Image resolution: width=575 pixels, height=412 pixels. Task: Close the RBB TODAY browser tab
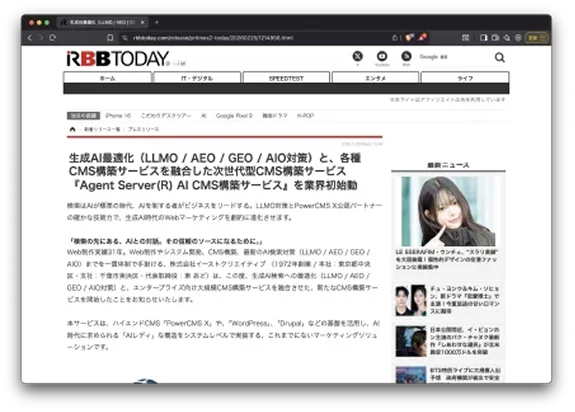click(x=143, y=22)
